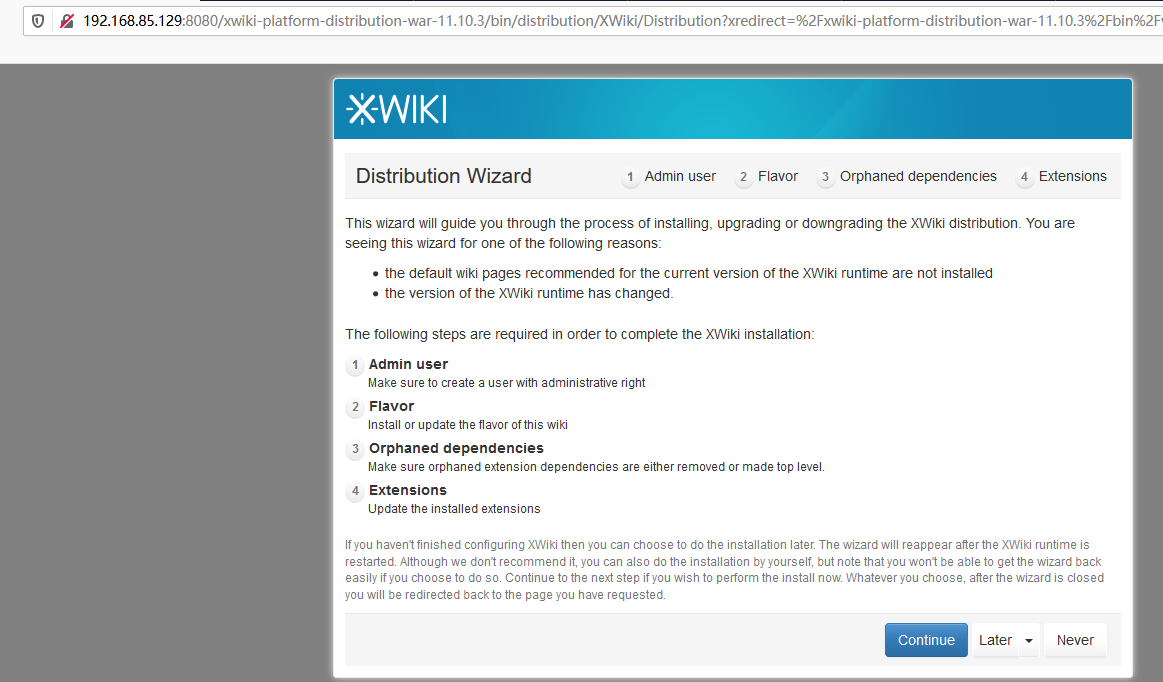Viewport: 1163px width, 682px height.
Task: Click the number 4 badge beside Extensions in list
Action: click(355, 491)
